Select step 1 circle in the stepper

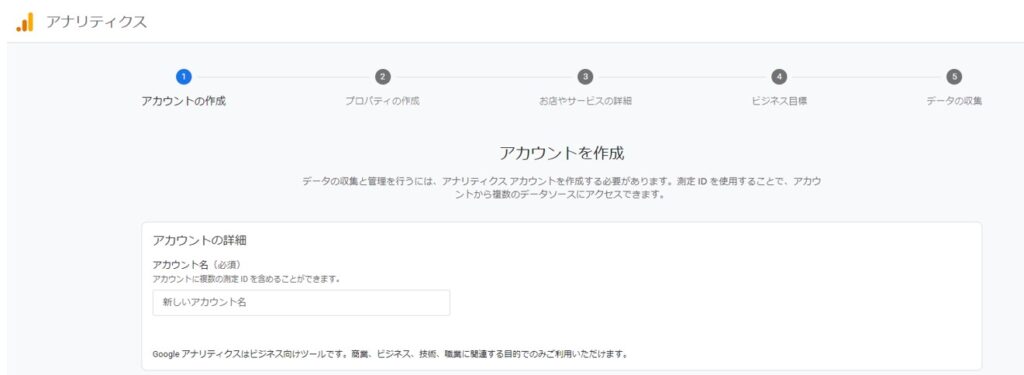point(184,76)
